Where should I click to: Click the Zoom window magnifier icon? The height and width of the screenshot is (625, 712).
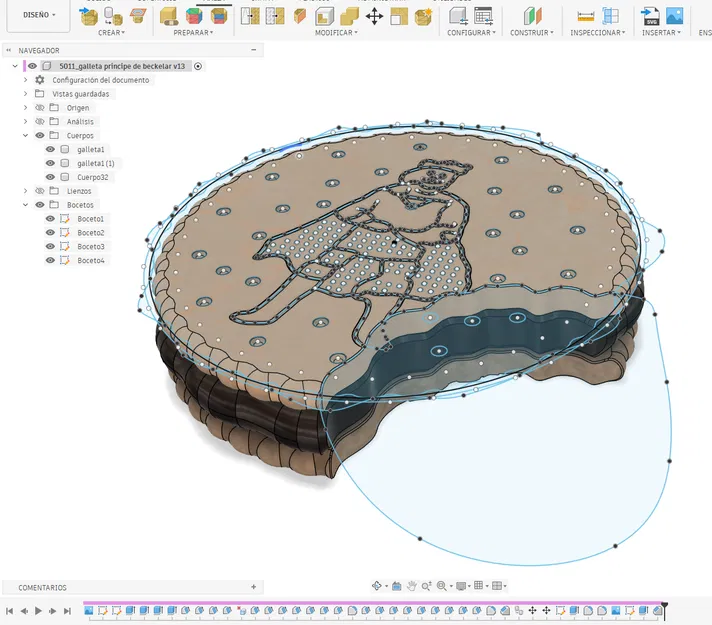426,586
